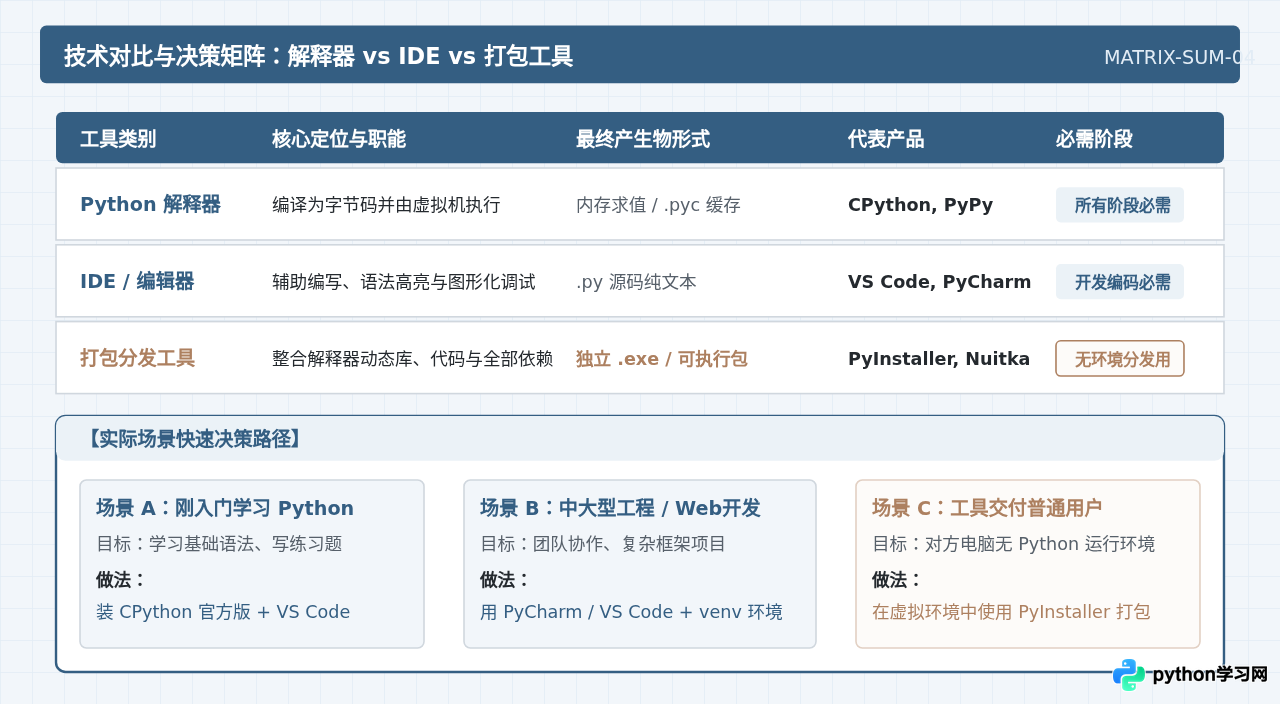Image resolution: width=1280 pixels, height=704 pixels.
Task: Click 'VS Code, PyCharm' product cell
Action: pyautogui.click(x=939, y=282)
